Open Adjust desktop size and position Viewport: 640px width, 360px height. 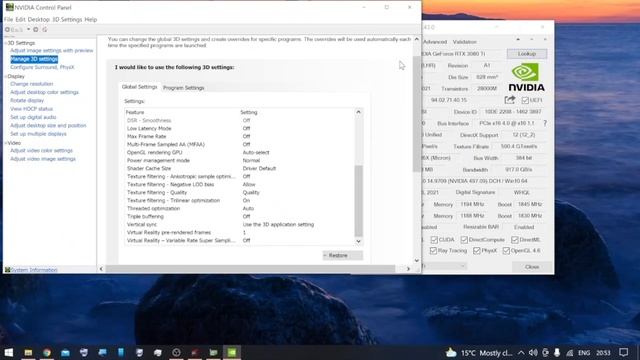click(48, 125)
